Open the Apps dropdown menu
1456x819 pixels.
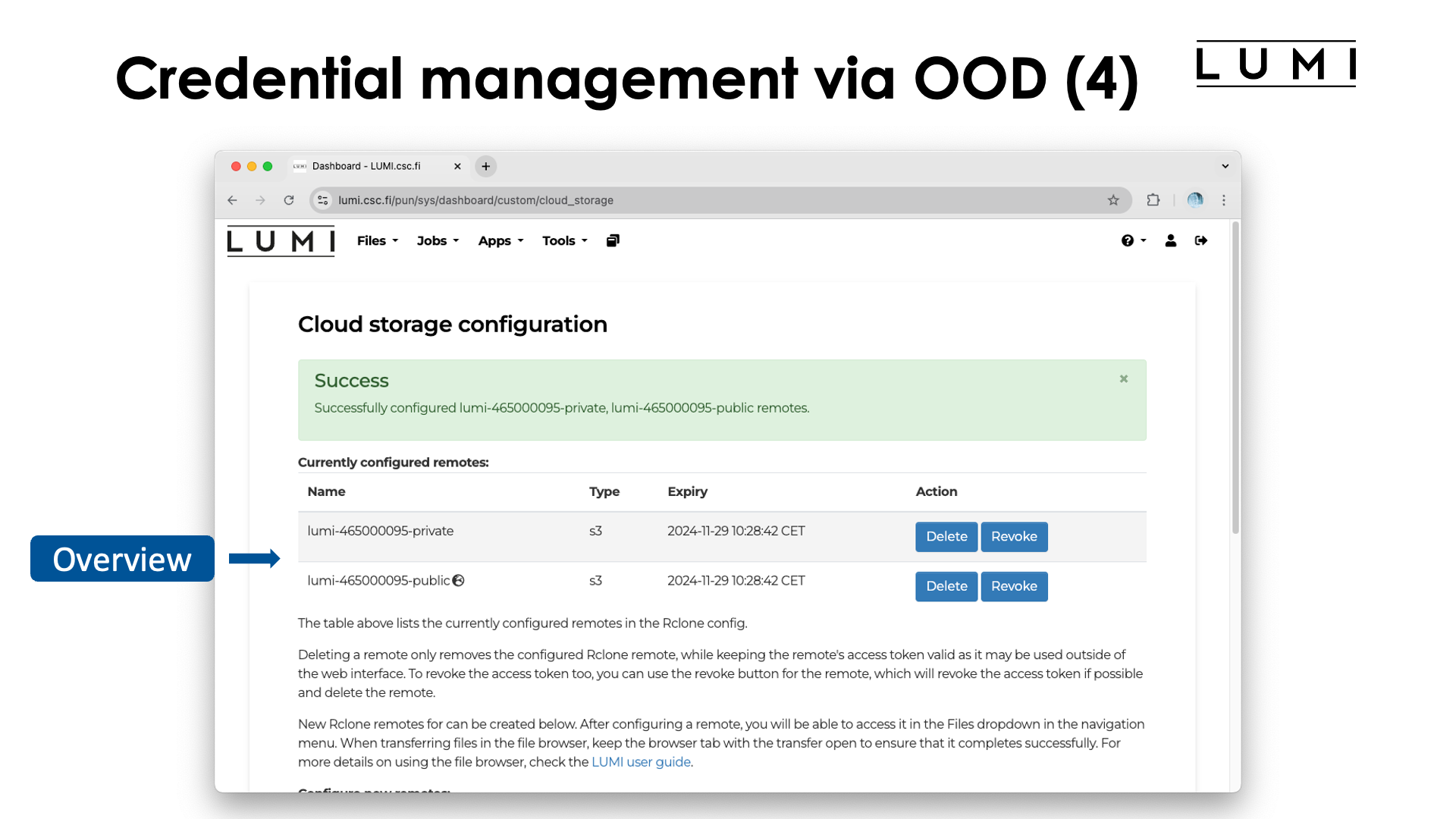pos(501,240)
